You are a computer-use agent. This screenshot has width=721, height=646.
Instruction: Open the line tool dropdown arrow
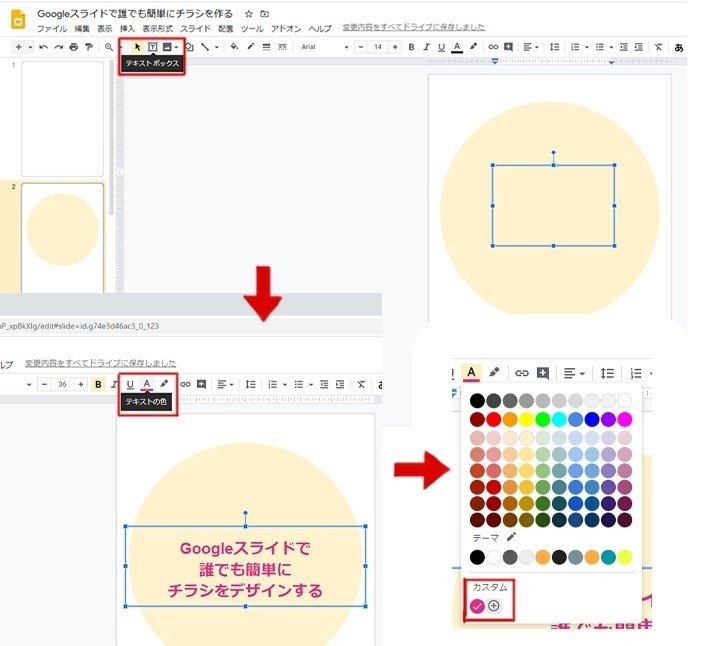pos(216,47)
